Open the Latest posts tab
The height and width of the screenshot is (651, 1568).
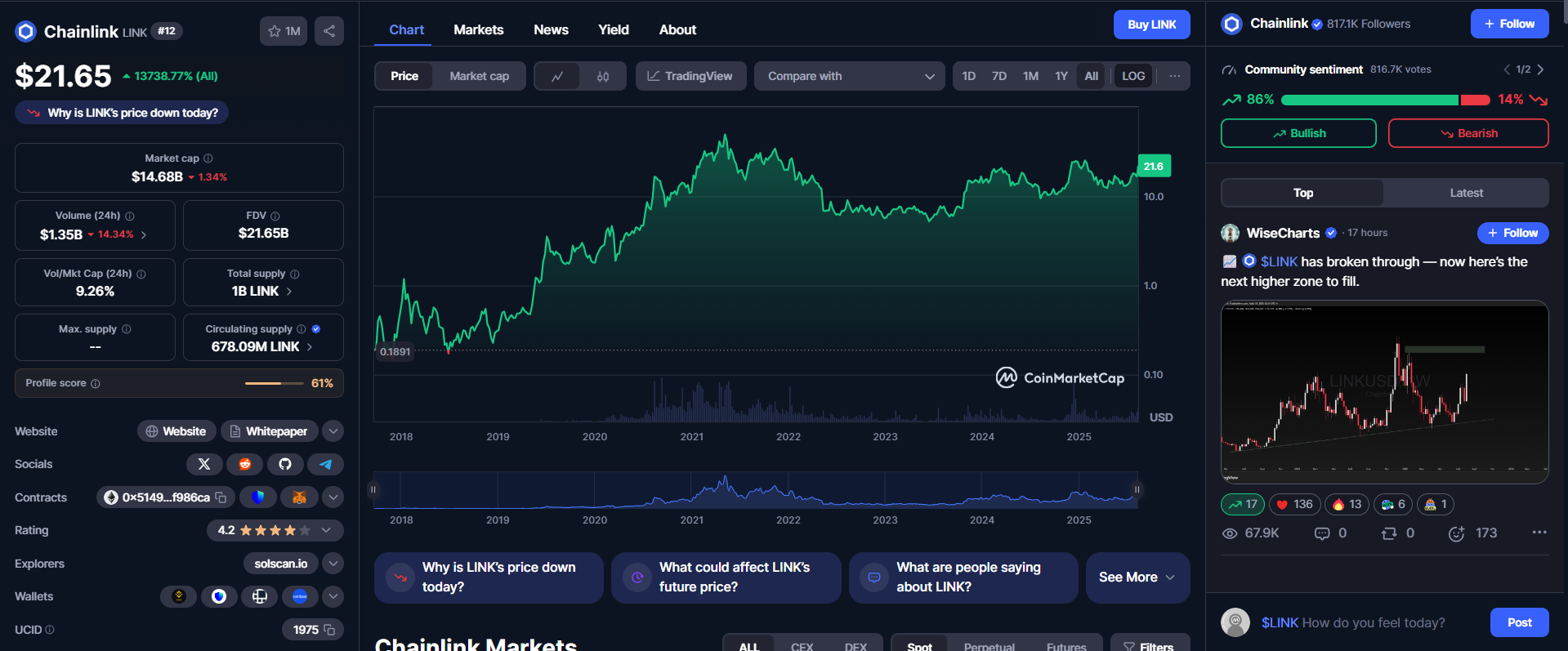coord(1466,193)
